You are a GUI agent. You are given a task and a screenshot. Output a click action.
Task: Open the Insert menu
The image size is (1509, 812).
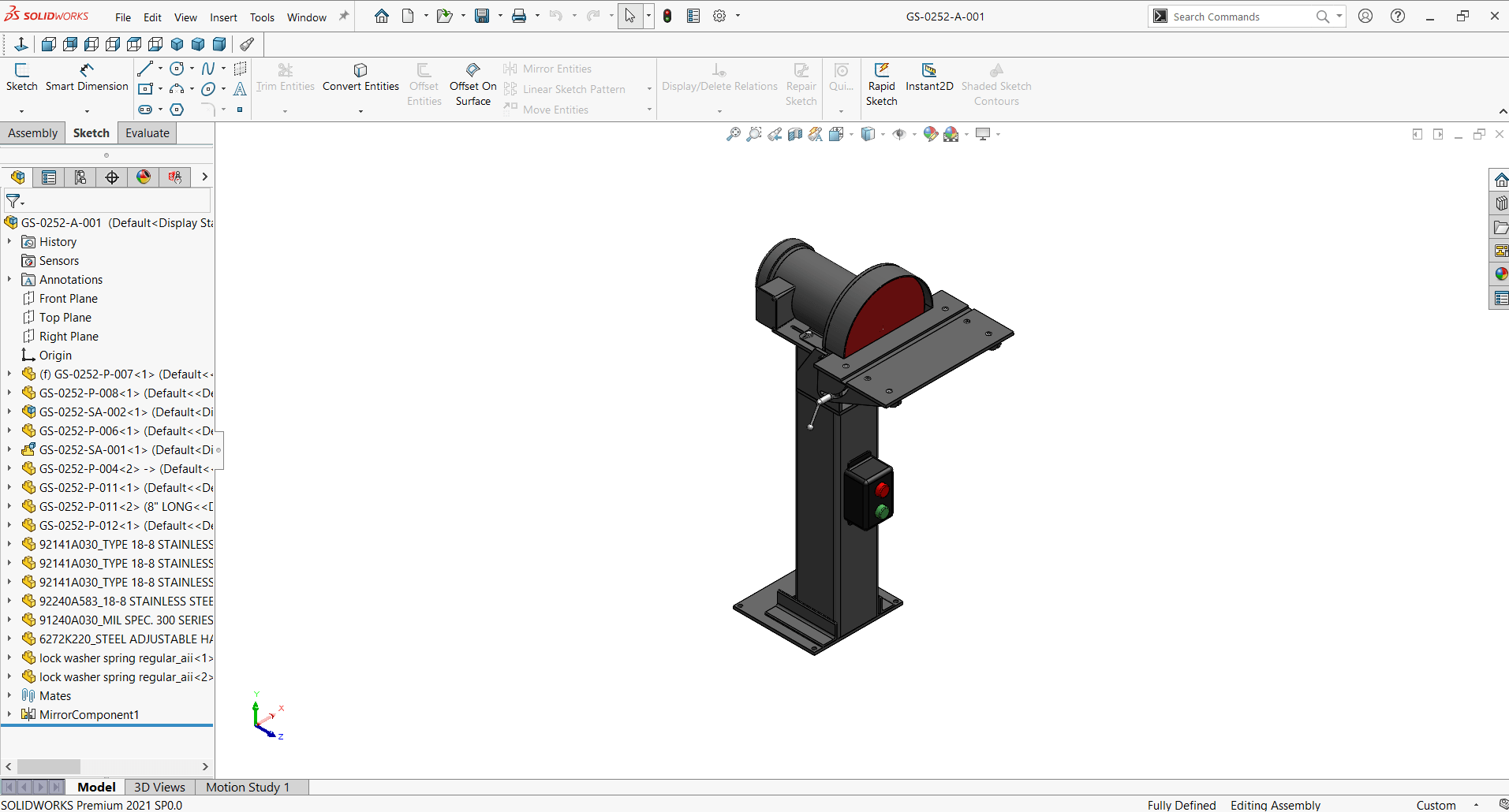pyautogui.click(x=223, y=17)
